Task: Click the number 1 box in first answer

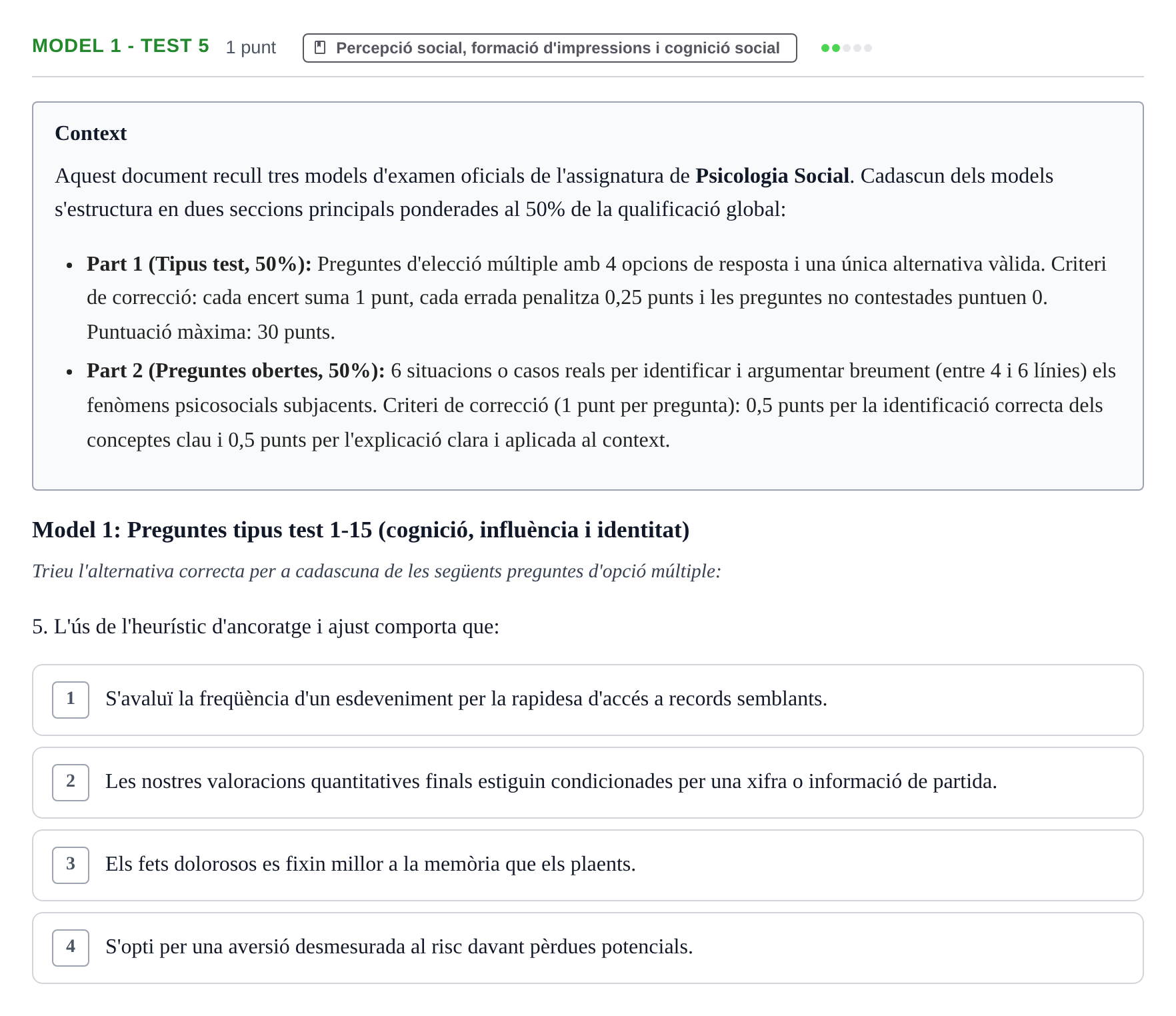Action: [x=71, y=700]
